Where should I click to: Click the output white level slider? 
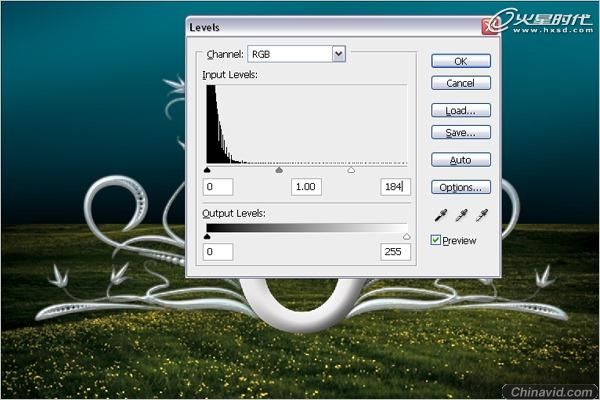click(x=407, y=237)
